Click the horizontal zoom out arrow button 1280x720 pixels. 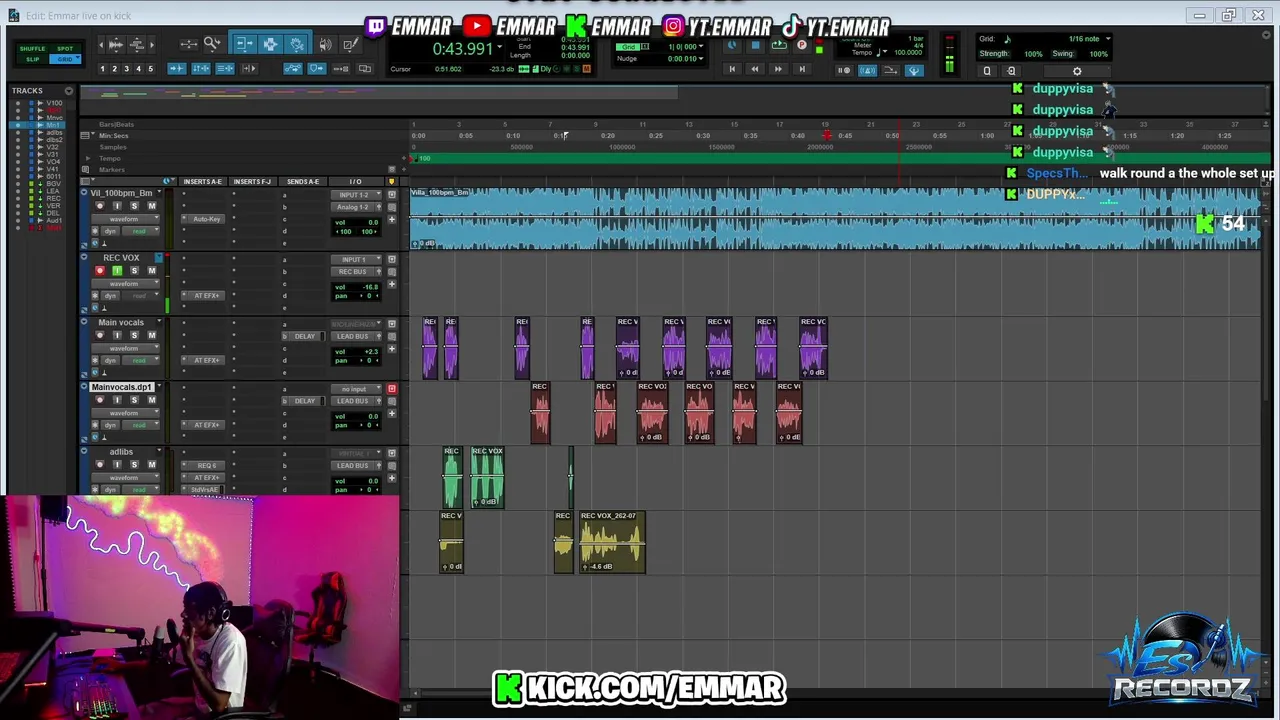click(x=101, y=44)
